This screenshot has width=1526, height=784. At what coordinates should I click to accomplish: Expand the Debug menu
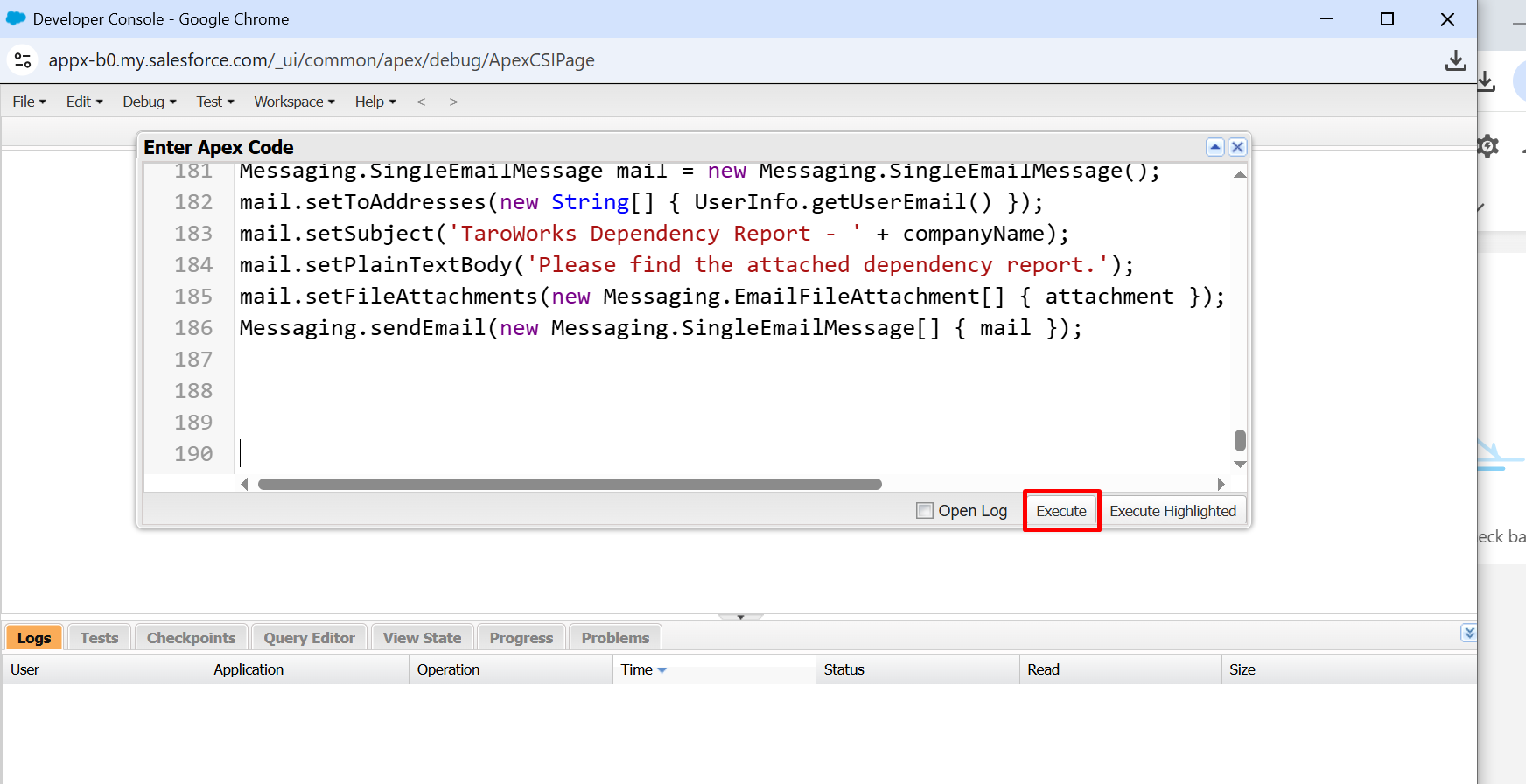click(150, 102)
